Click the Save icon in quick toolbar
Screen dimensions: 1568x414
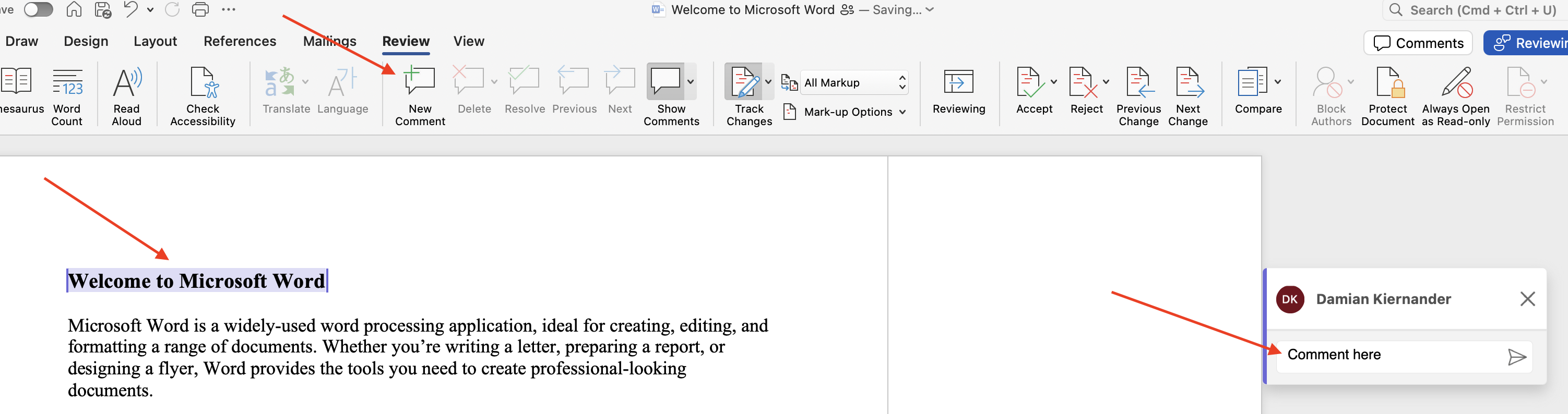[103, 10]
